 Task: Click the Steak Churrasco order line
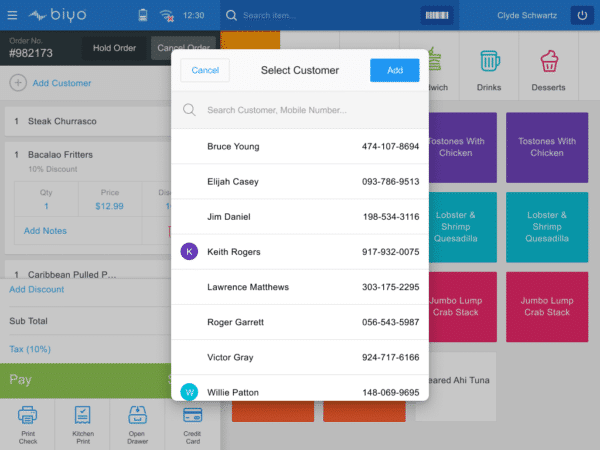click(x=88, y=121)
